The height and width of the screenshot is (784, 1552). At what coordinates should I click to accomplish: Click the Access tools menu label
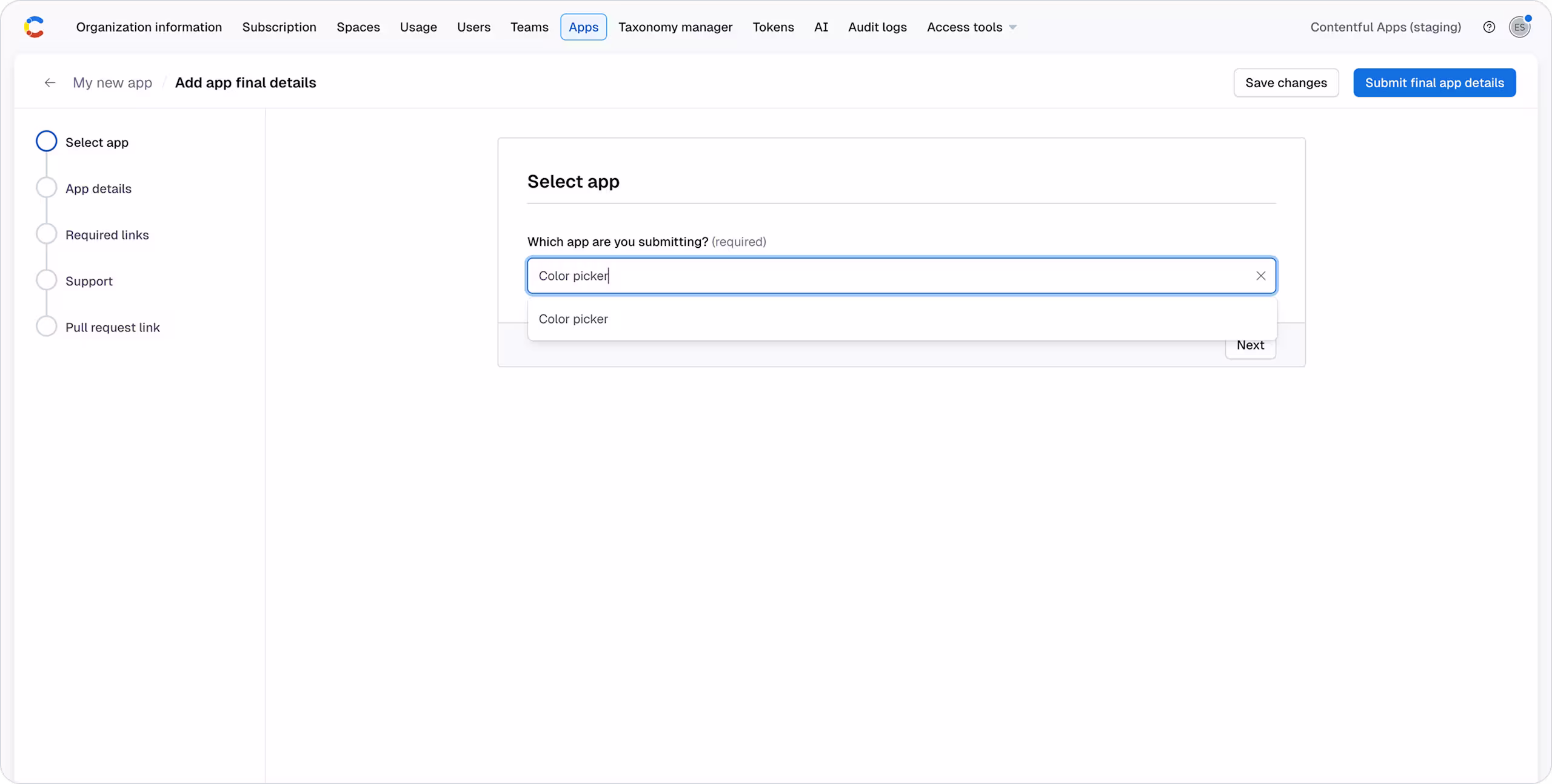click(964, 27)
